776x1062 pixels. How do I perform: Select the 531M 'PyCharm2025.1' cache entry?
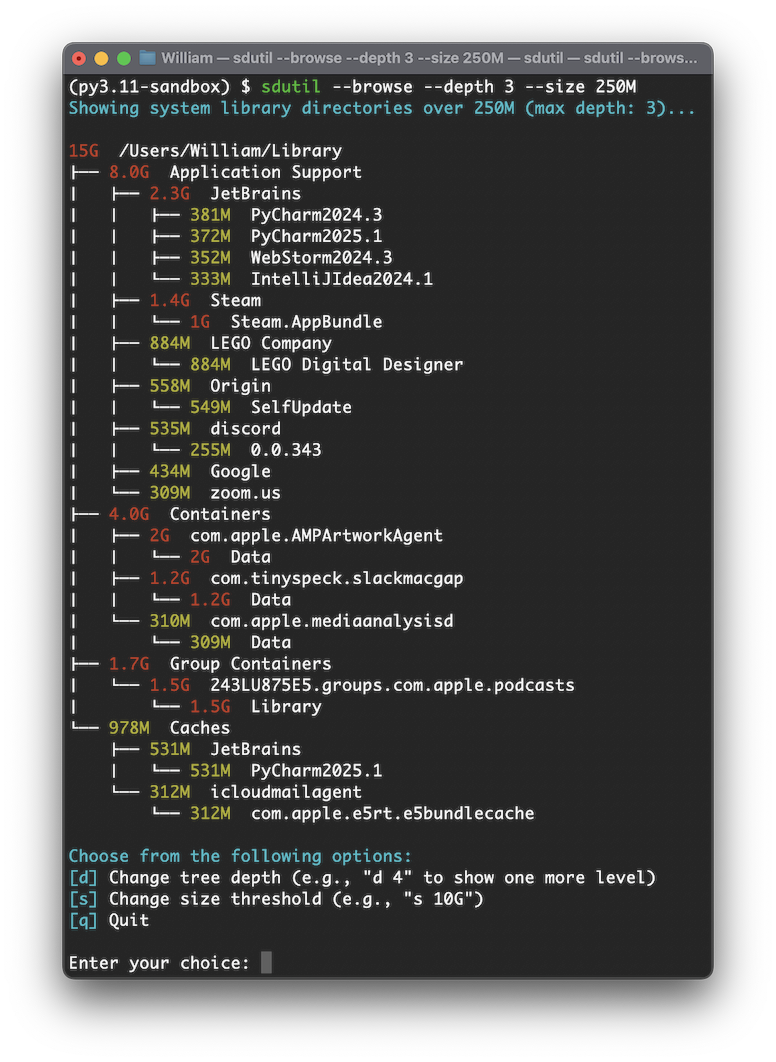click(286, 771)
